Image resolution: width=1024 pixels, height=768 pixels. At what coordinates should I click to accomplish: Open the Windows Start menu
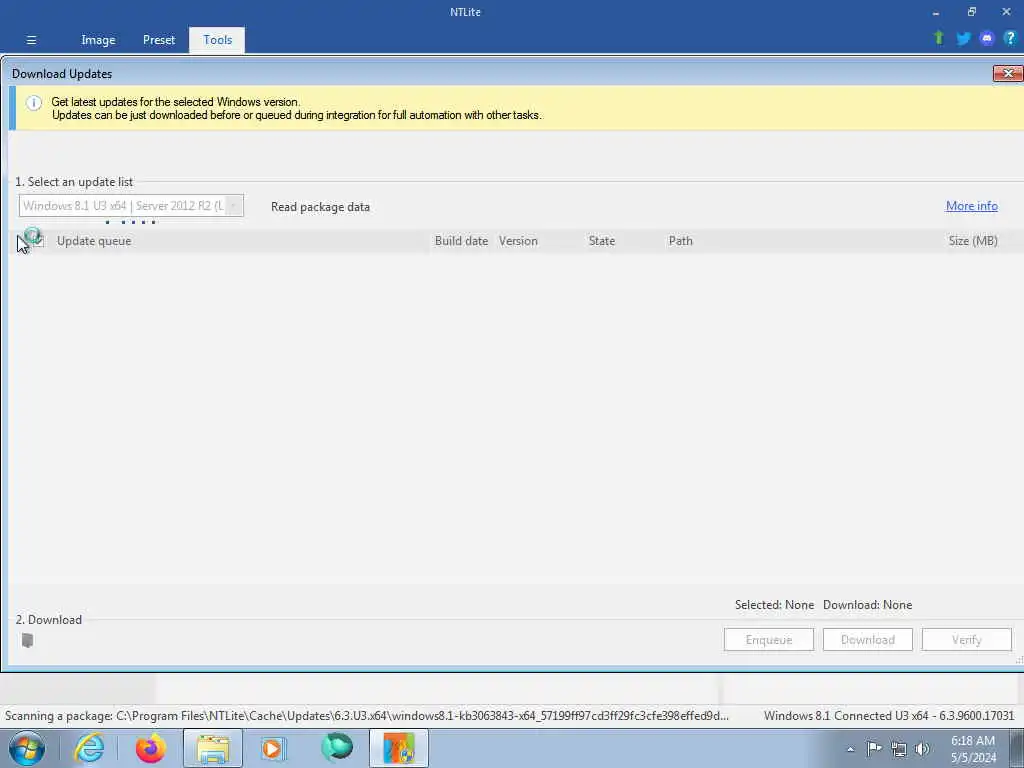[x=27, y=748]
